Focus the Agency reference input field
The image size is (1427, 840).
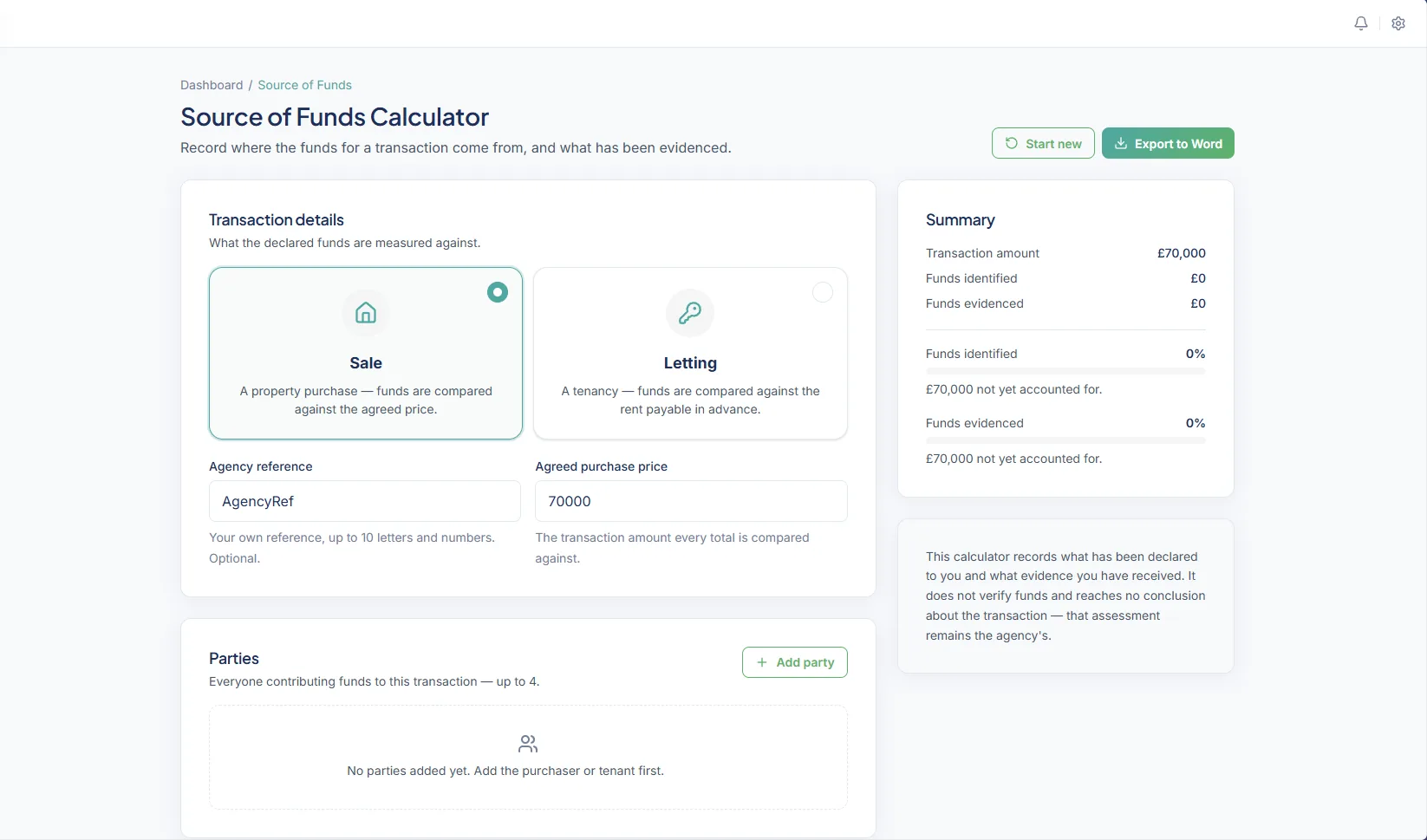(x=365, y=501)
